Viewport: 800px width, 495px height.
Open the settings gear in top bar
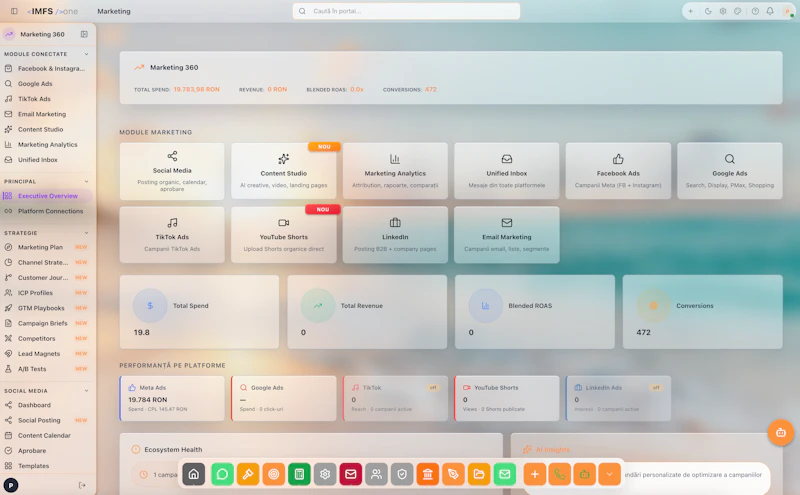pyautogui.click(x=723, y=11)
